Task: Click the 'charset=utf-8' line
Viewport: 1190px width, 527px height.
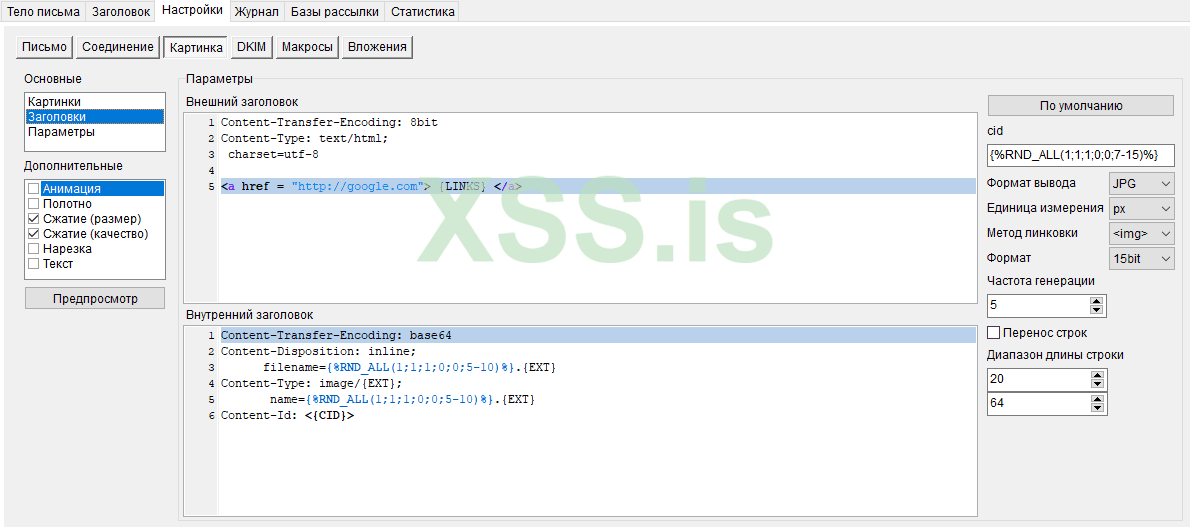Action: (273, 154)
